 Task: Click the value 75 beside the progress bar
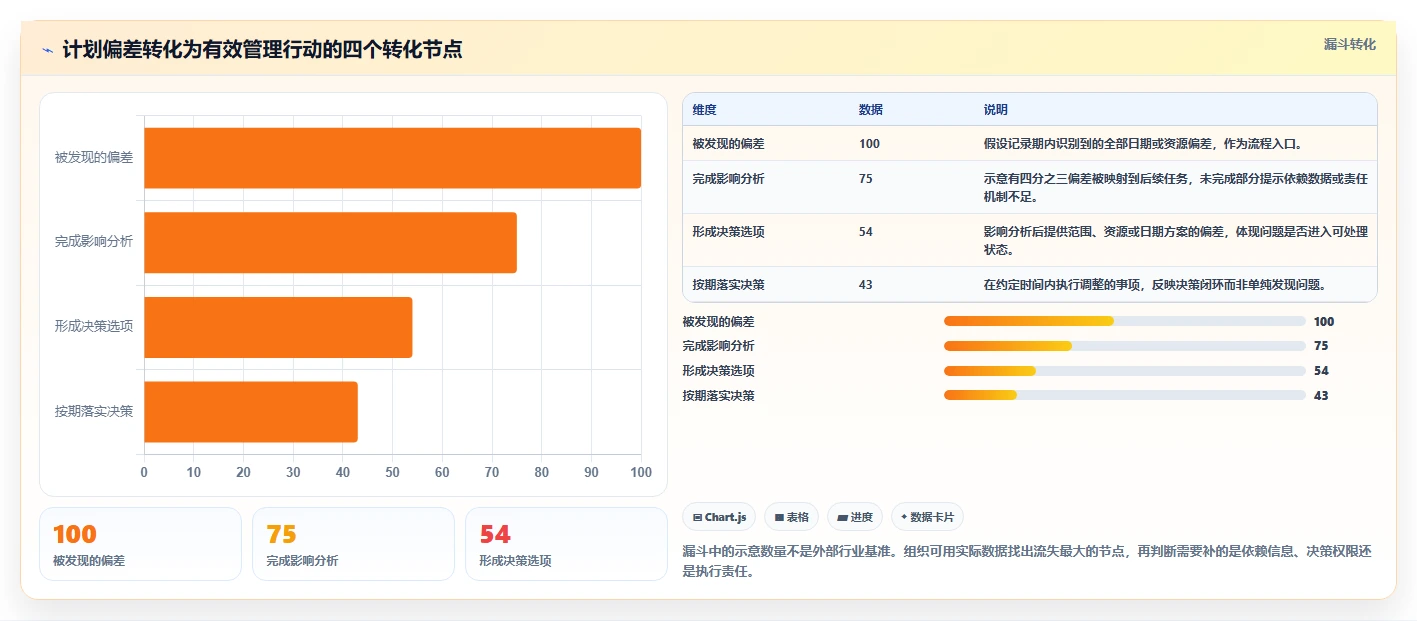click(1321, 346)
